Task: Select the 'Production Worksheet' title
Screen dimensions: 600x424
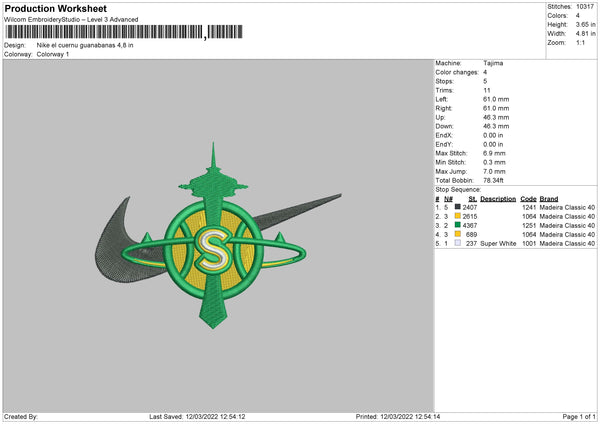Action: click(56, 8)
